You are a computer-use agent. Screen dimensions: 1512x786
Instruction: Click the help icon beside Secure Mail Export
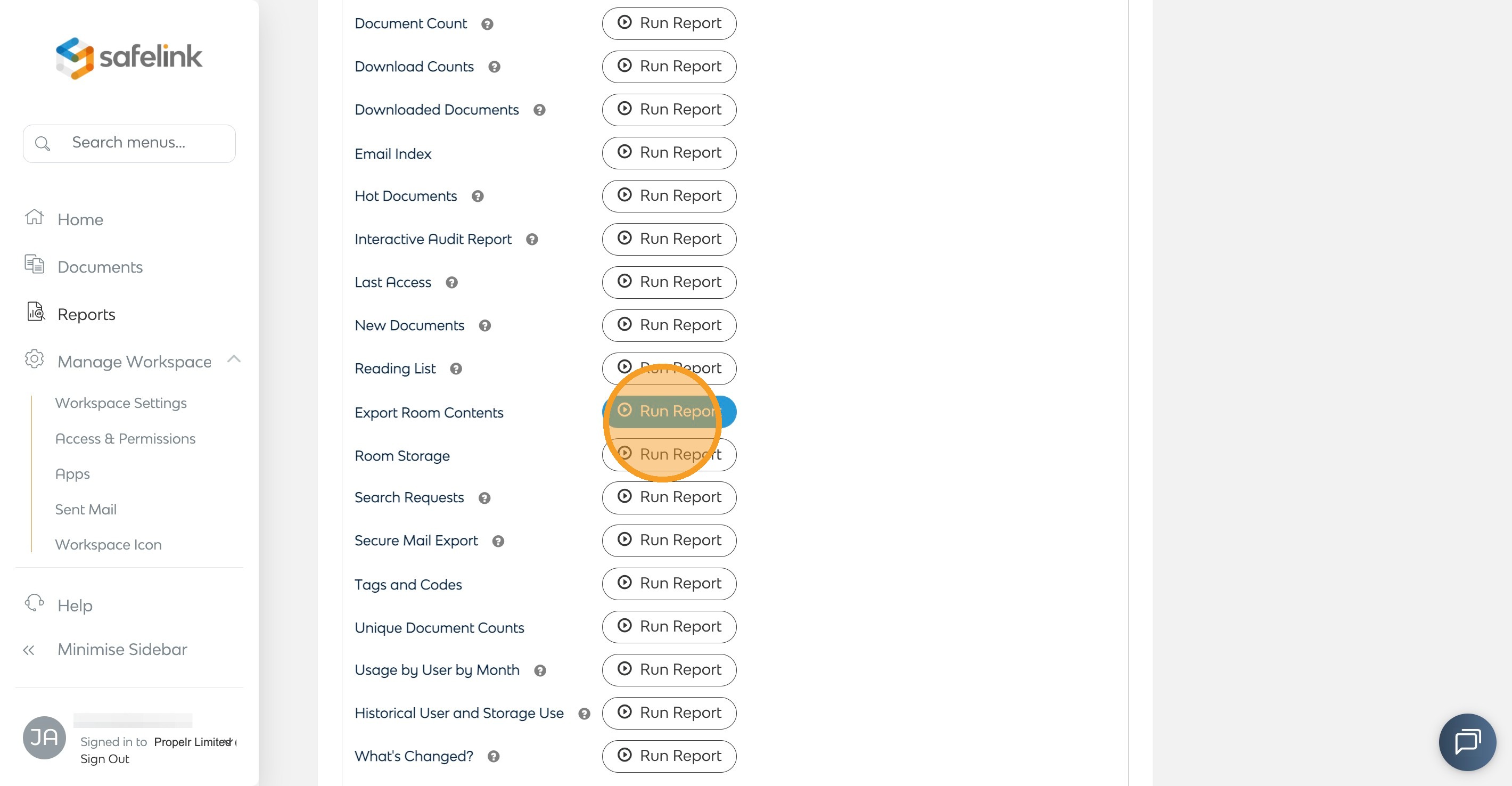498,541
